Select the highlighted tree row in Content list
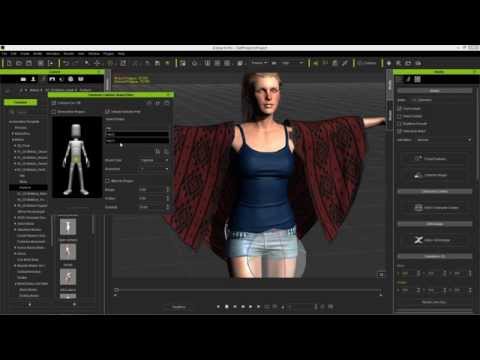The height and width of the screenshot is (360, 480). click(28, 188)
